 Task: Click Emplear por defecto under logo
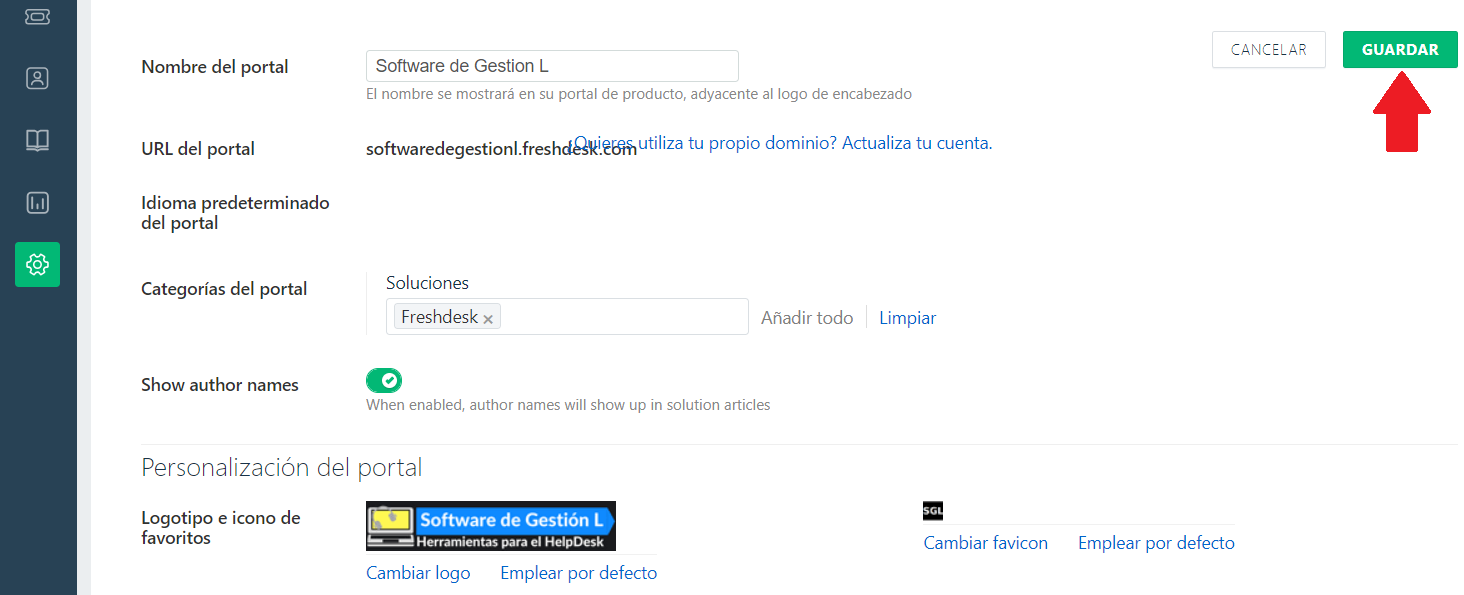click(579, 573)
